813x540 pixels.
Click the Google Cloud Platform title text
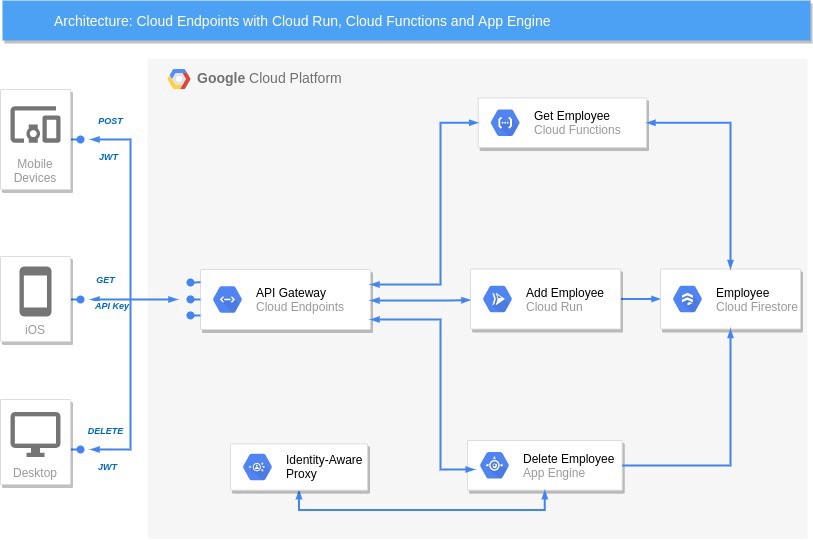coord(269,78)
